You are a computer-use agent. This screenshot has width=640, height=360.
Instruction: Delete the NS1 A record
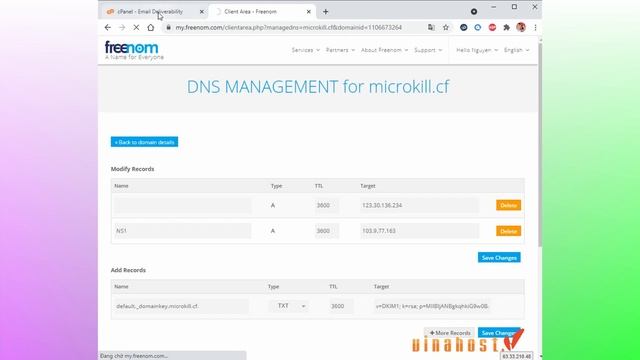508,231
